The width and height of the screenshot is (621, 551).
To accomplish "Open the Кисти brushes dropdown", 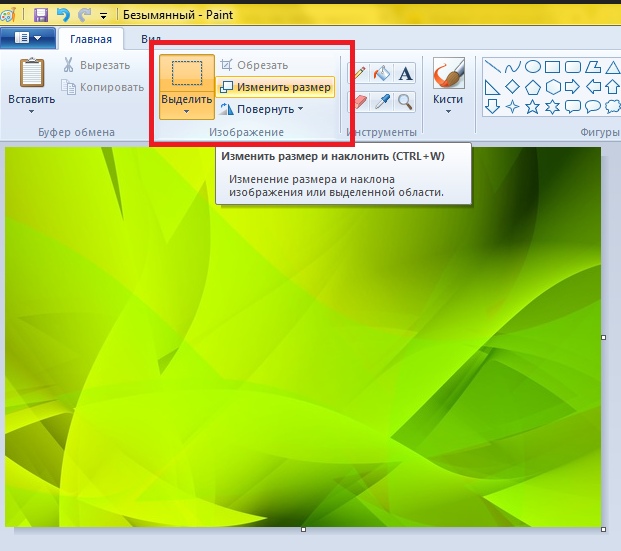I will [x=447, y=112].
